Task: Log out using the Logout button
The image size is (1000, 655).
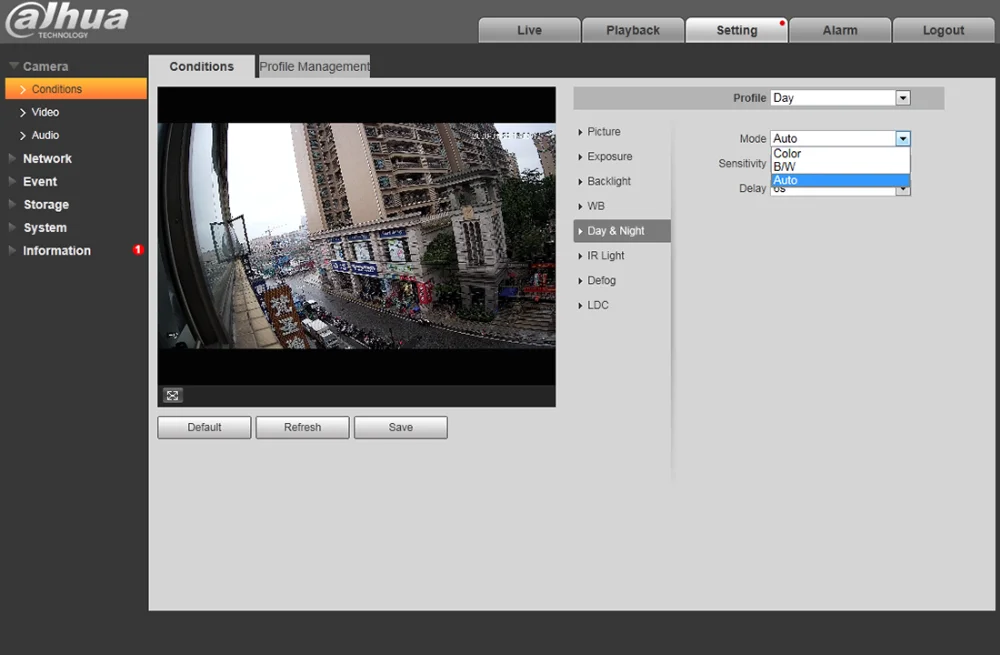Action: point(943,30)
